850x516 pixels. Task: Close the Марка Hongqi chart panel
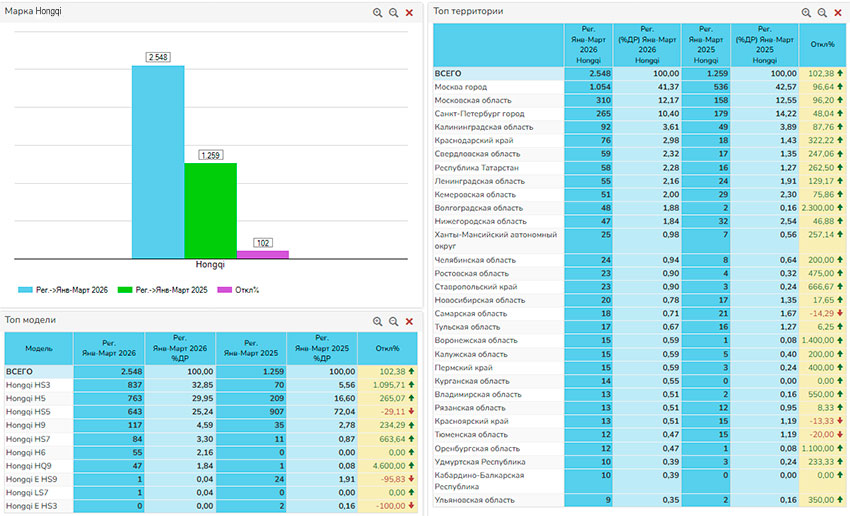(409, 12)
